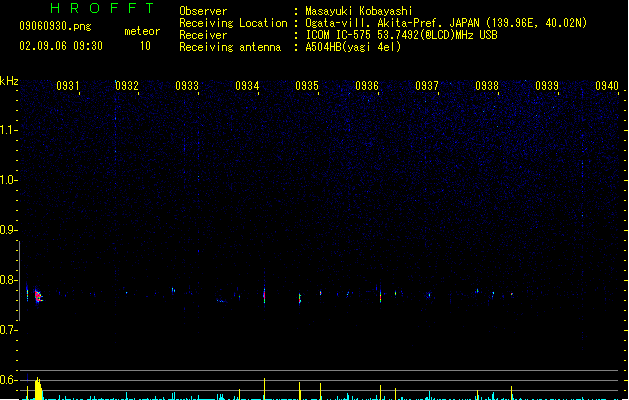Click the wide yellow level peak before 0931
629x400 pixels.
38,388
